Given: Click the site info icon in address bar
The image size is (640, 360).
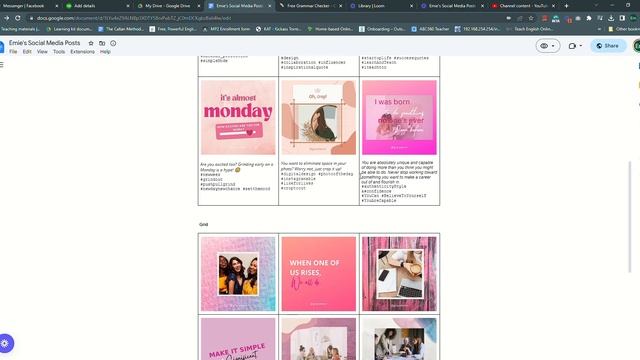Looking at the screenshot, I should tap(31, 18).
